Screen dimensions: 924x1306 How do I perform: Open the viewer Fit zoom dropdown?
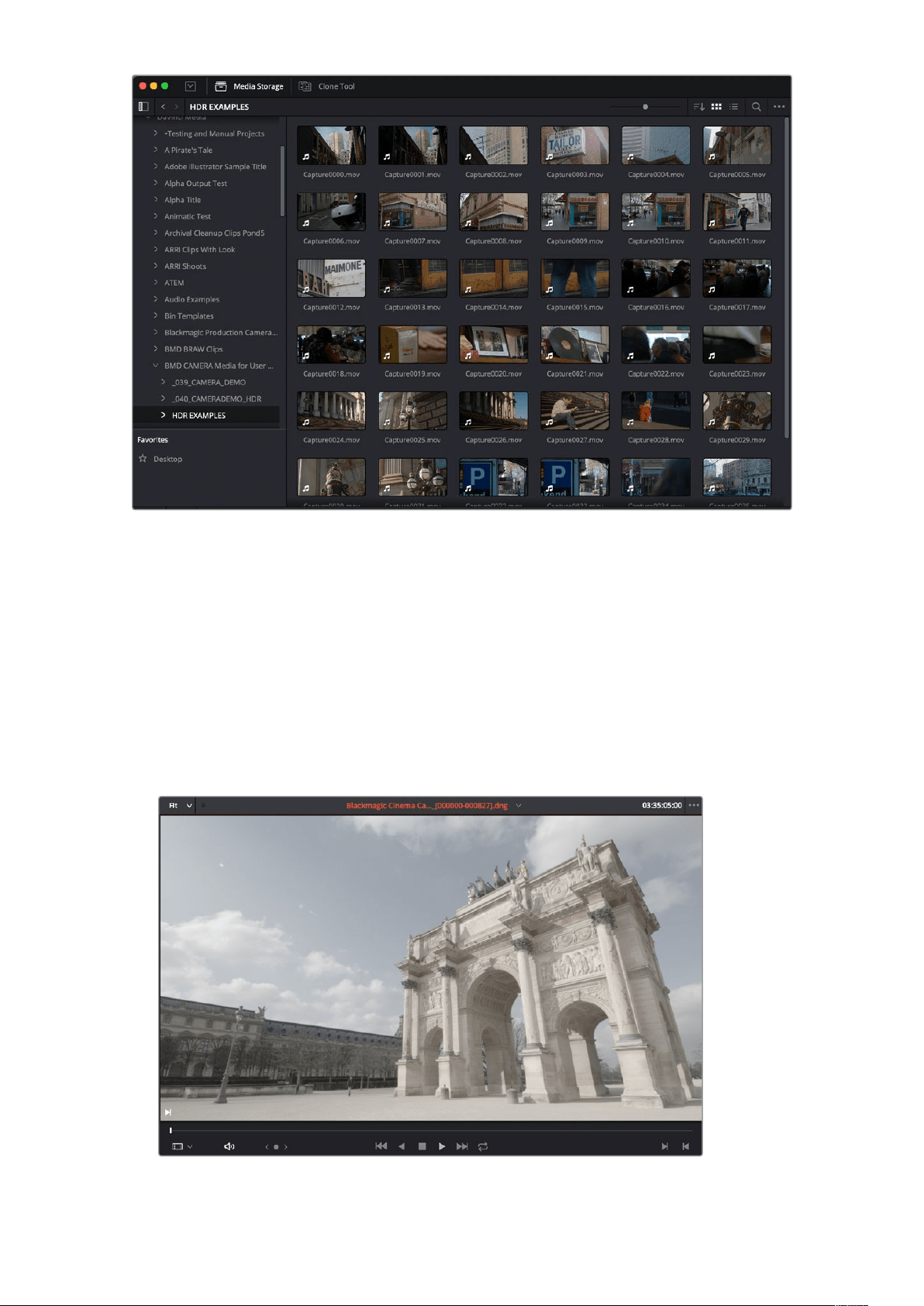point(181,805)
